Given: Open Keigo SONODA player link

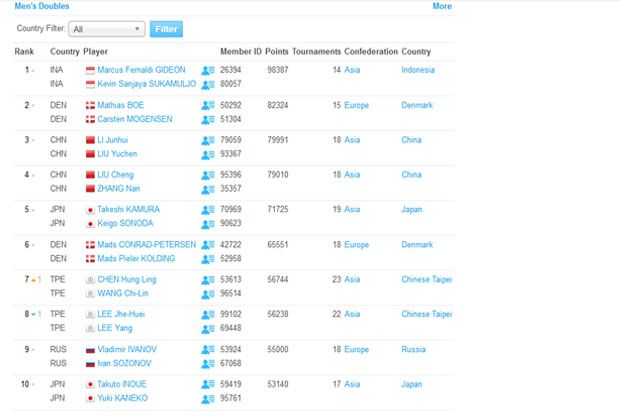Looking at the screenshot, I should click(125, 223).
